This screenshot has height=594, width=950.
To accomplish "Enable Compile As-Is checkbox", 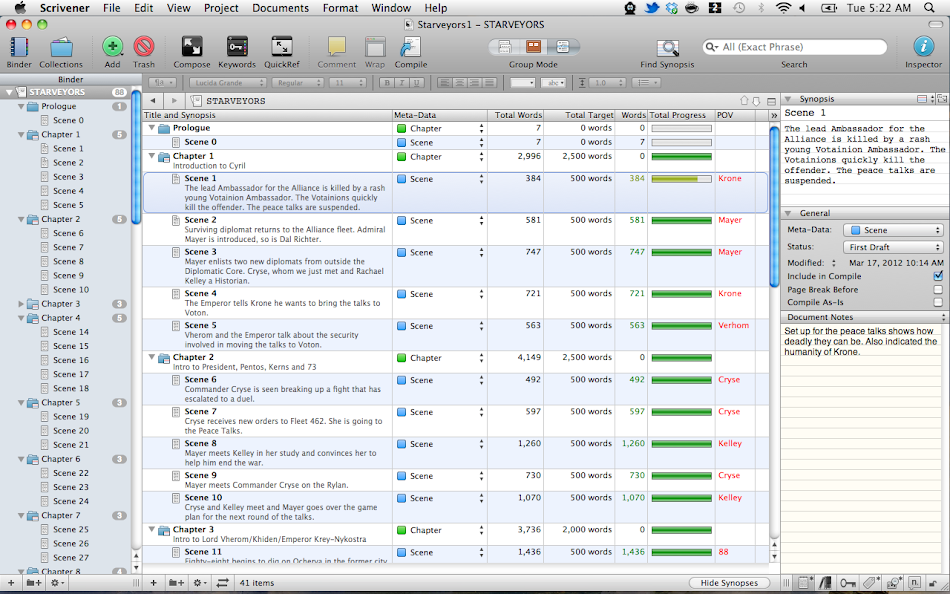I will pyautogui.click(x=938, y=302).
